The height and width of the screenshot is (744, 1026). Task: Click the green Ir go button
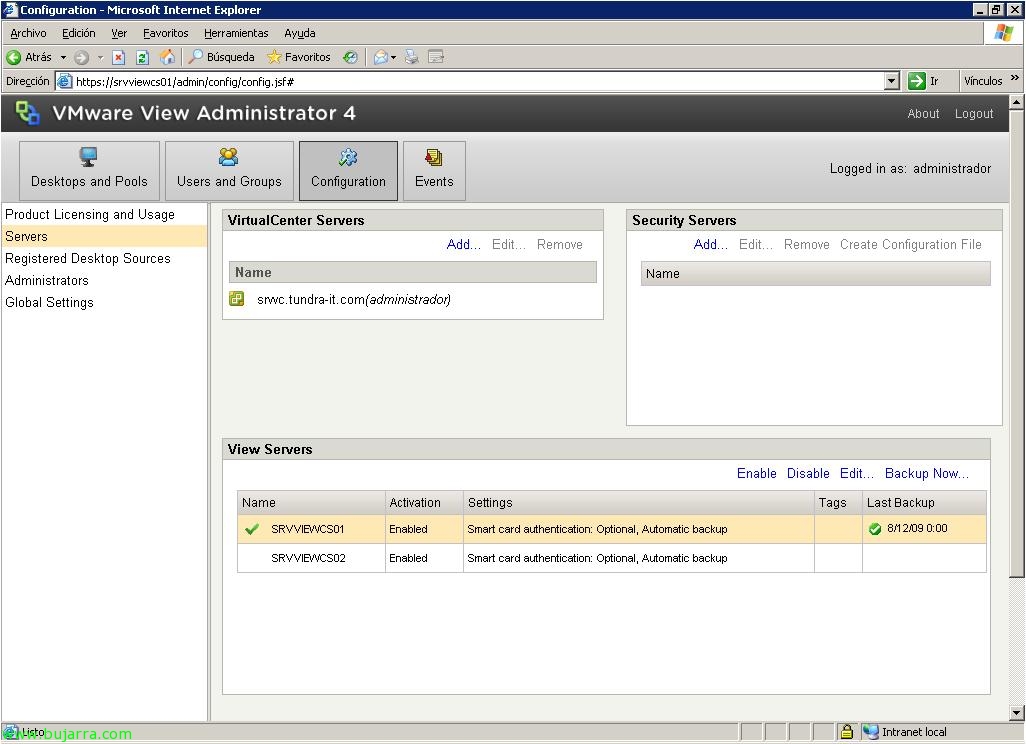pos(924,81)
